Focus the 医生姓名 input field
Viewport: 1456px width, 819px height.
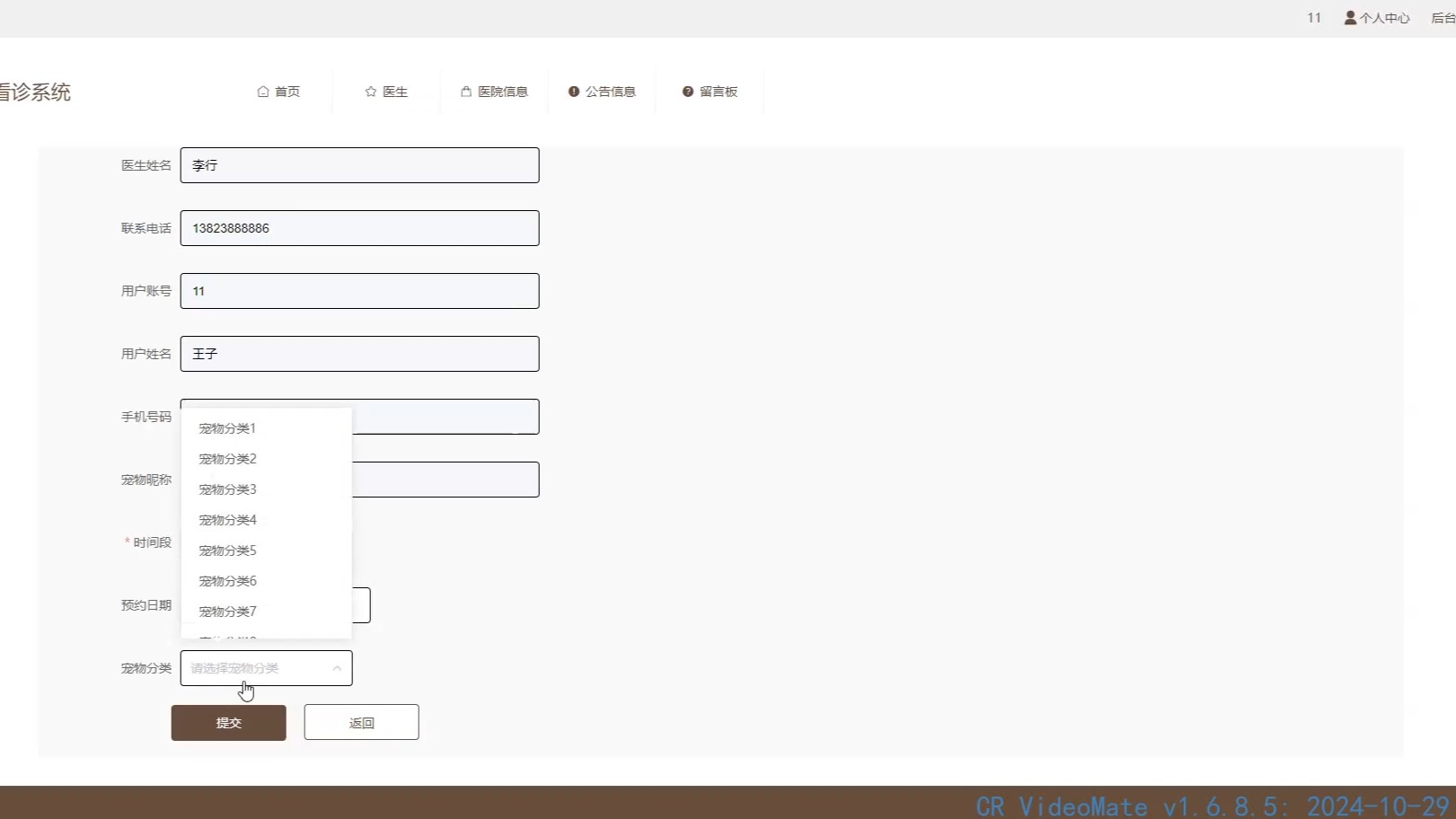[359, 165]
